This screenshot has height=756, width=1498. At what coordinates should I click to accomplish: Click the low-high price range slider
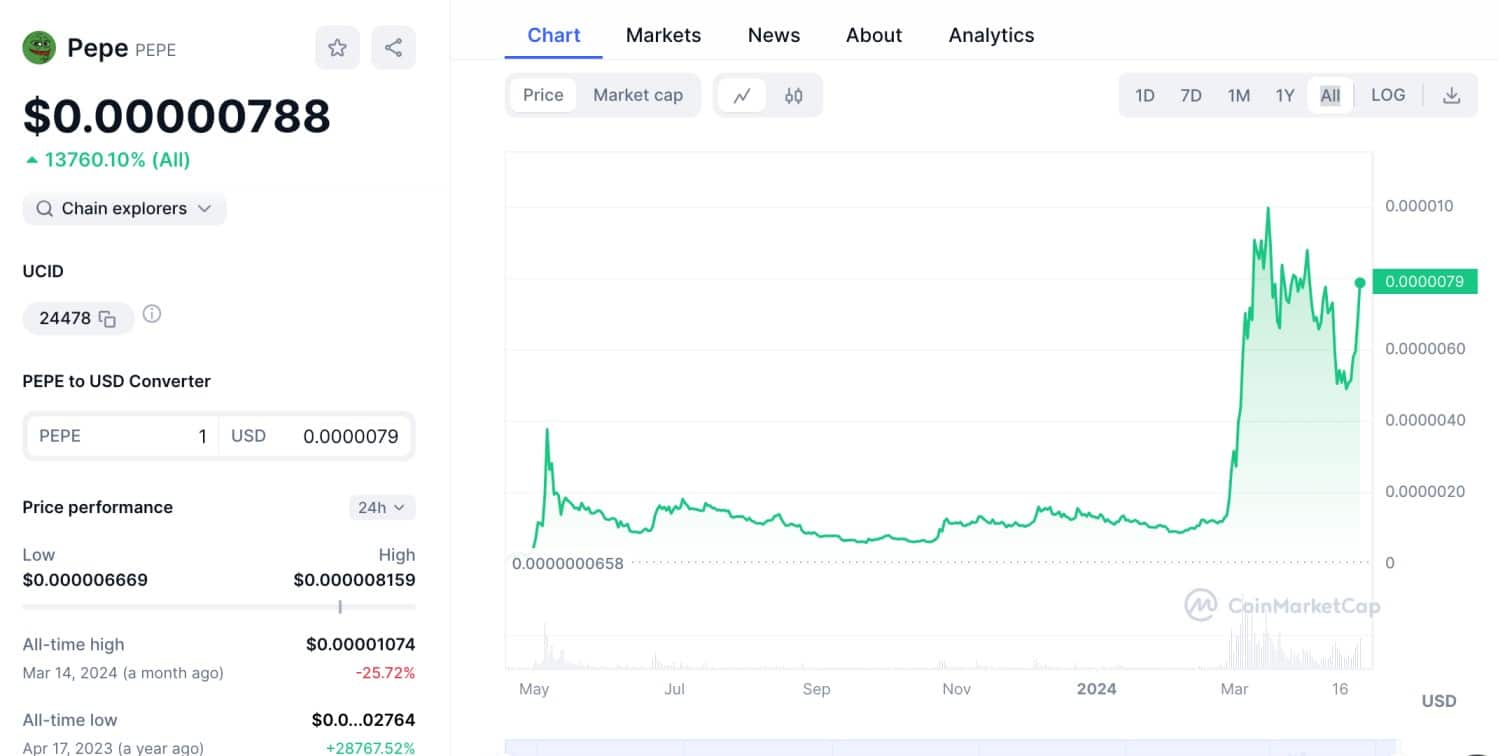(x=219, y=607)
